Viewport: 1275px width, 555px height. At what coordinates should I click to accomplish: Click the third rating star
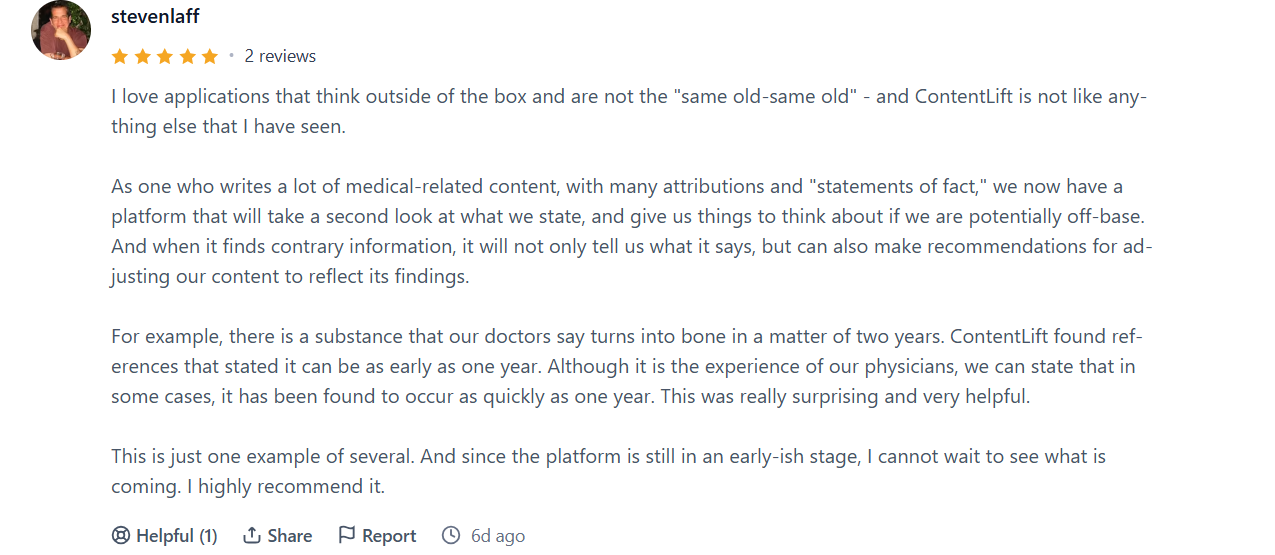(164, 57)
